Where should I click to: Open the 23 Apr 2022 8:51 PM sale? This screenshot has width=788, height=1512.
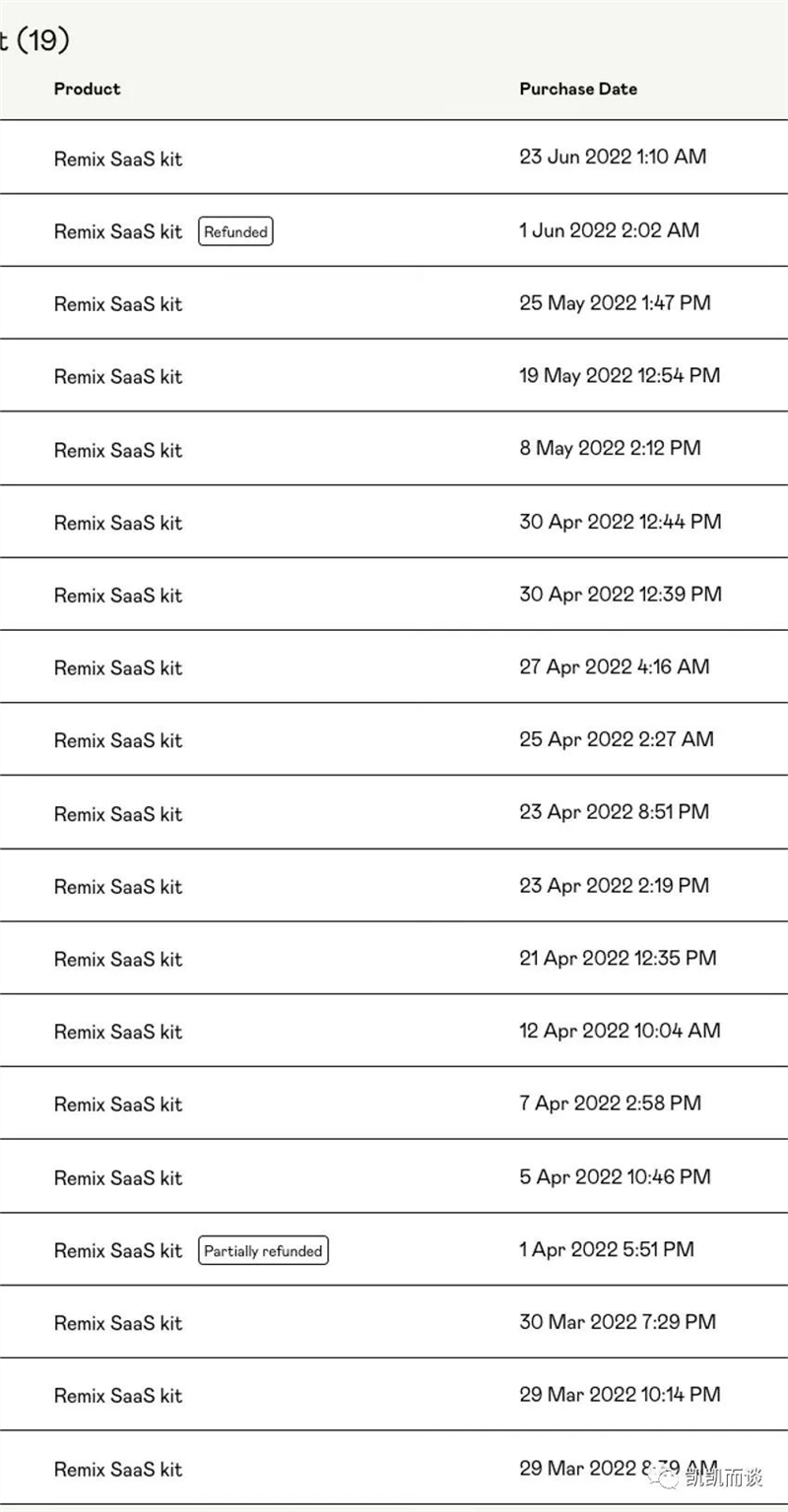click(394, 812)
